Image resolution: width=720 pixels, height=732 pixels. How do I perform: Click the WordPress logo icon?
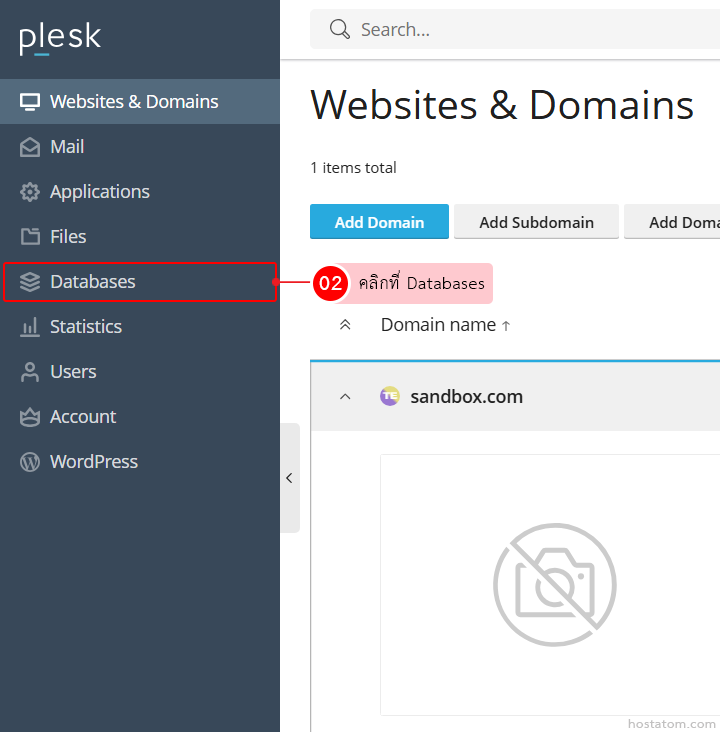pos(30,462)
